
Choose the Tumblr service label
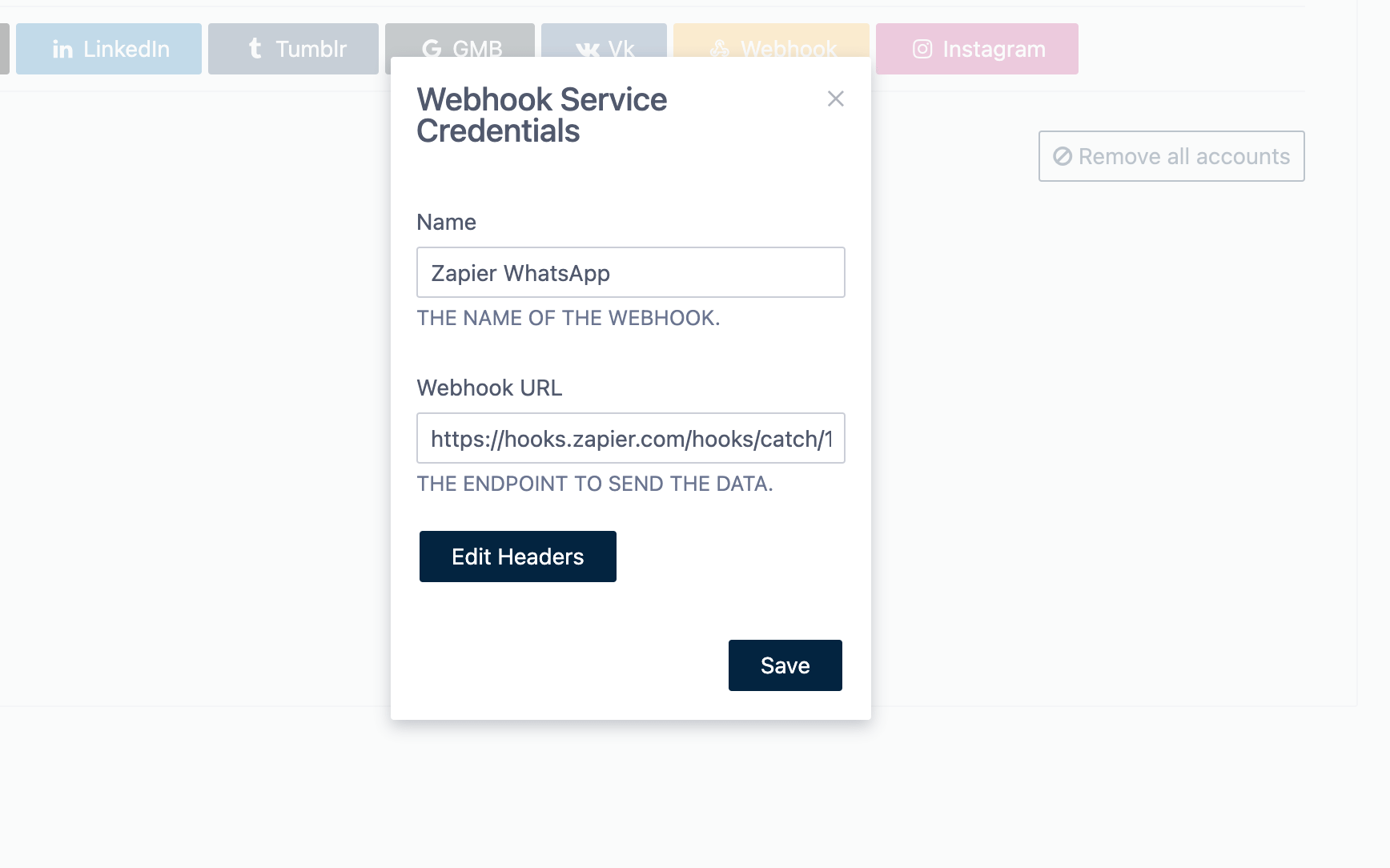pos(311,50)
